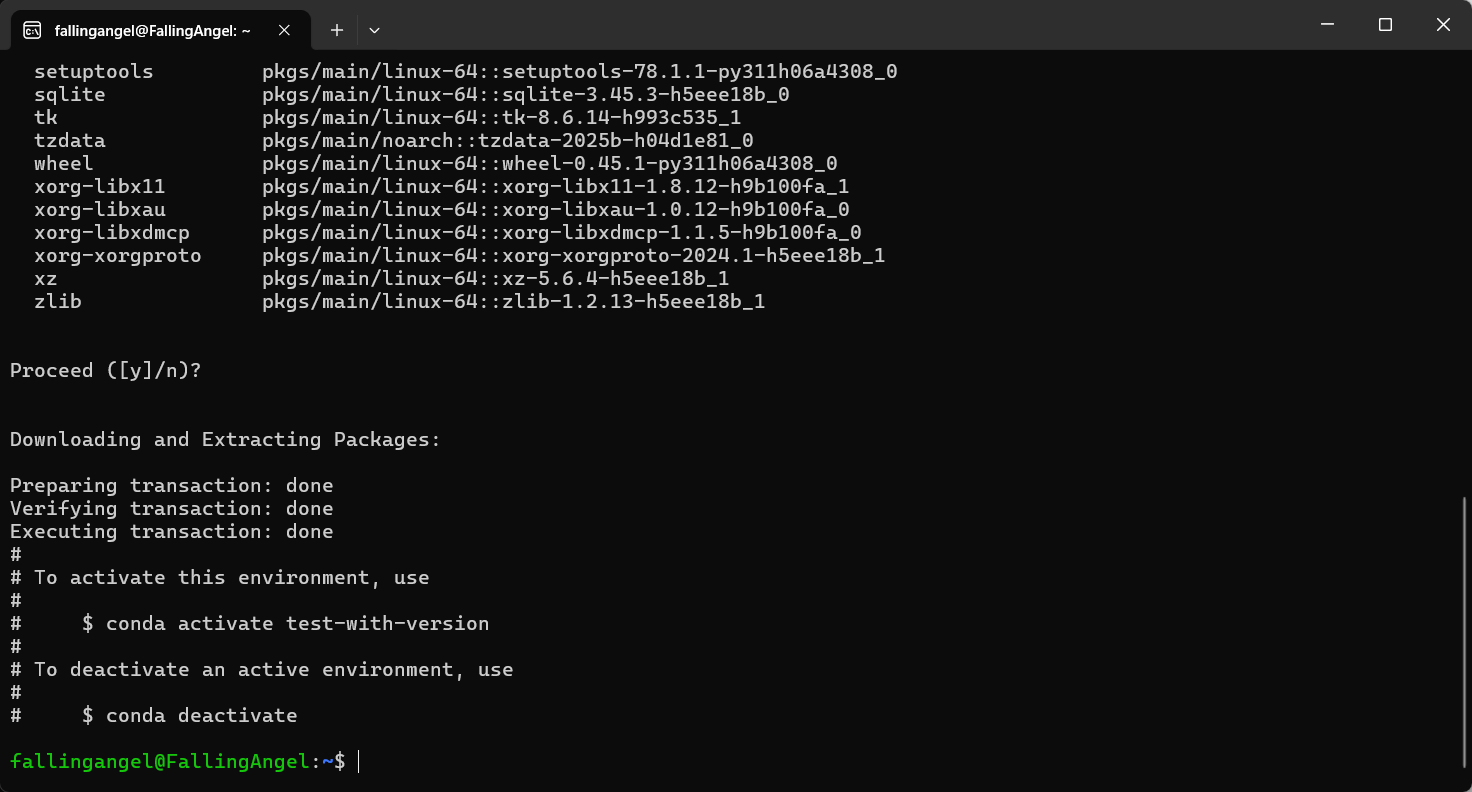
Task: Click the 'Executing transaction: done' line
Action: (172, 532)
